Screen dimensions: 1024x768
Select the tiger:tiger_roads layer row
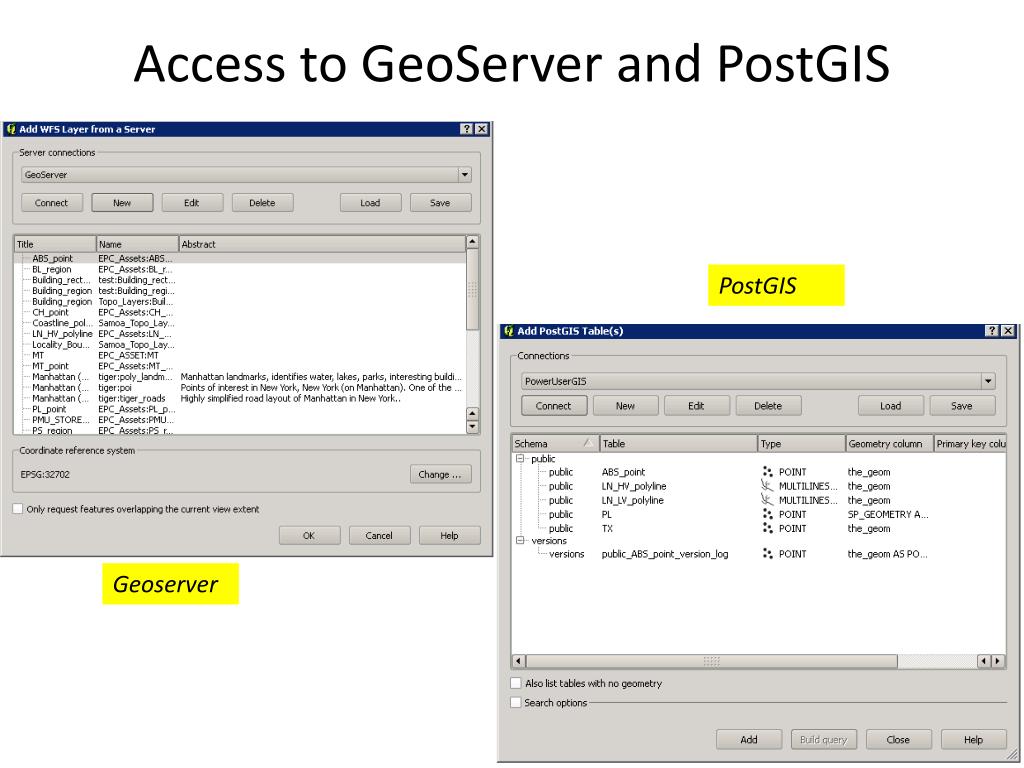click(x=240, y=398)
